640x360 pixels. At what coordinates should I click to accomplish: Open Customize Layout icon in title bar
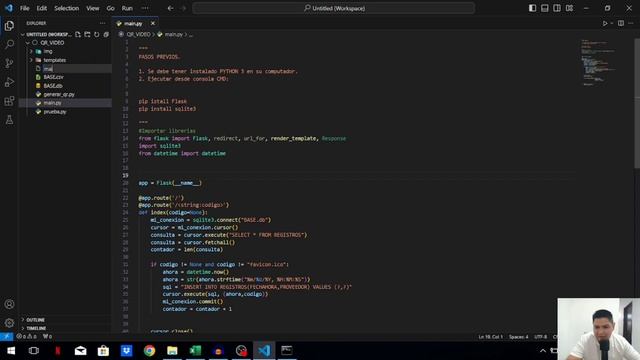[x=569, y=8]
